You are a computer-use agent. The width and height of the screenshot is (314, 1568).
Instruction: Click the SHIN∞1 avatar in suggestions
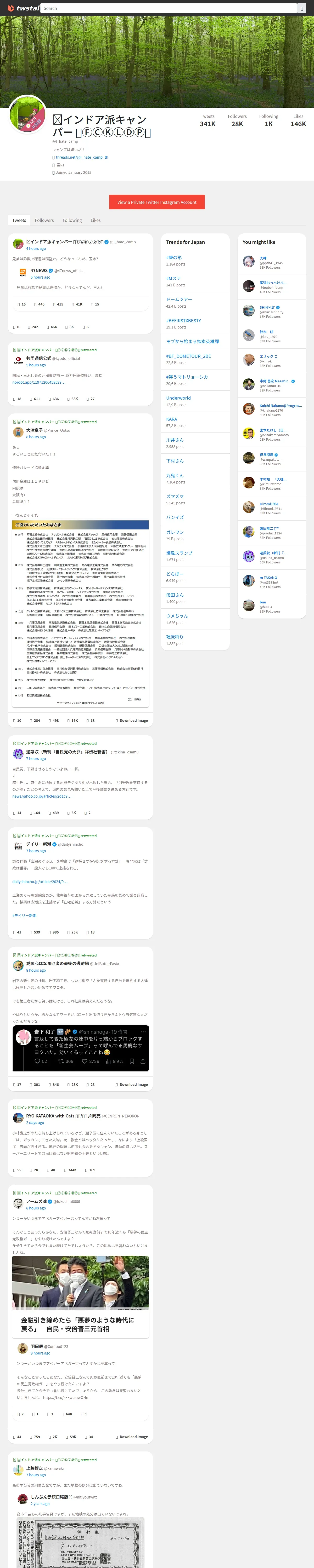coord(249,311)
